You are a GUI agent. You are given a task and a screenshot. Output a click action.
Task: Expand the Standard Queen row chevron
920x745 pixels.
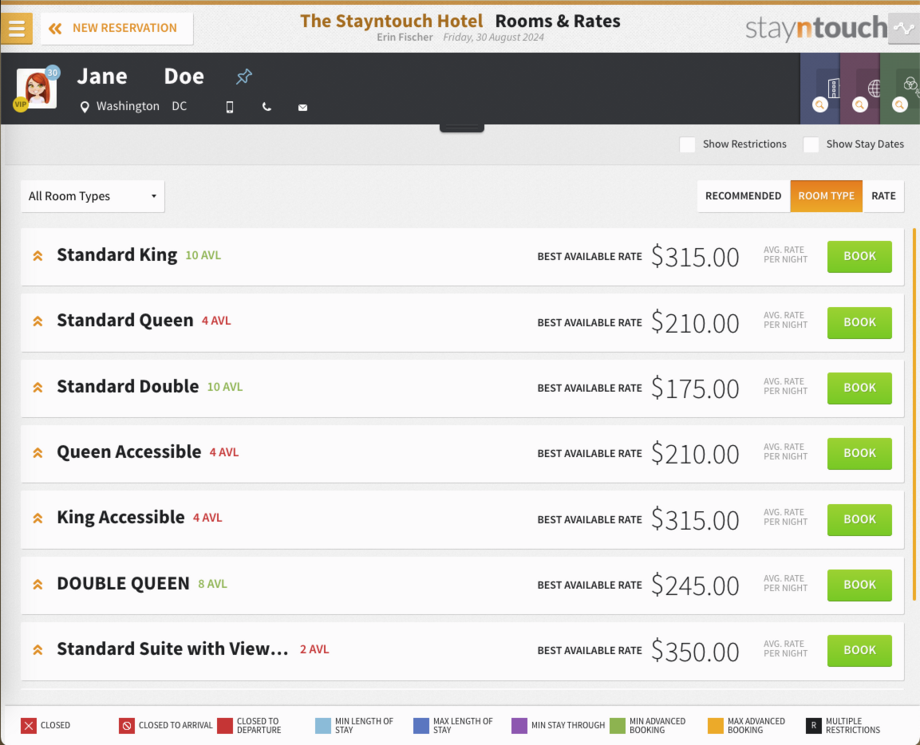(38, 321)
